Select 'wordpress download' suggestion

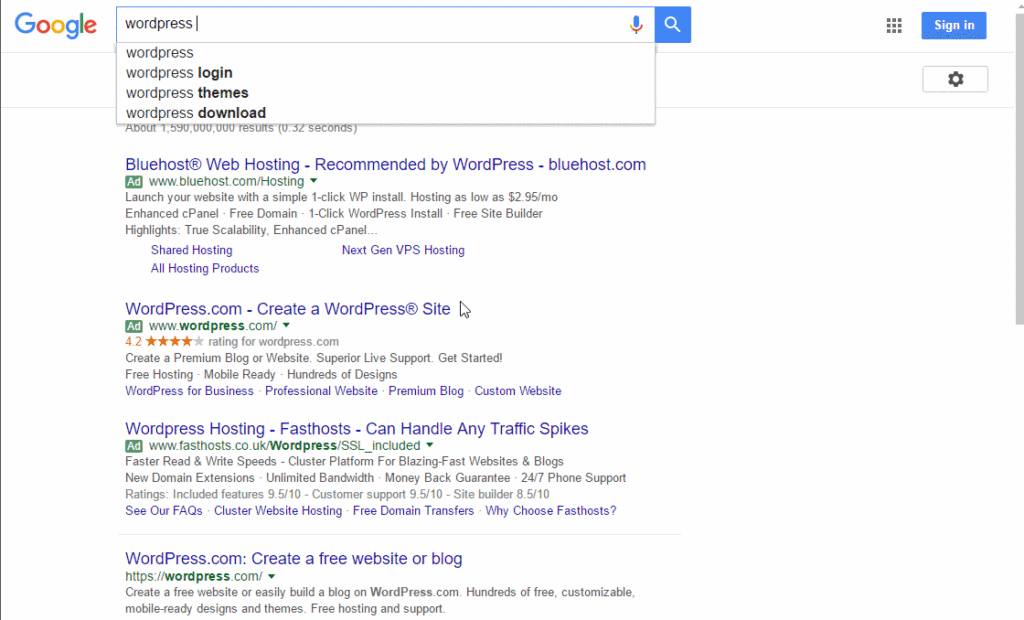click(385, 113)
